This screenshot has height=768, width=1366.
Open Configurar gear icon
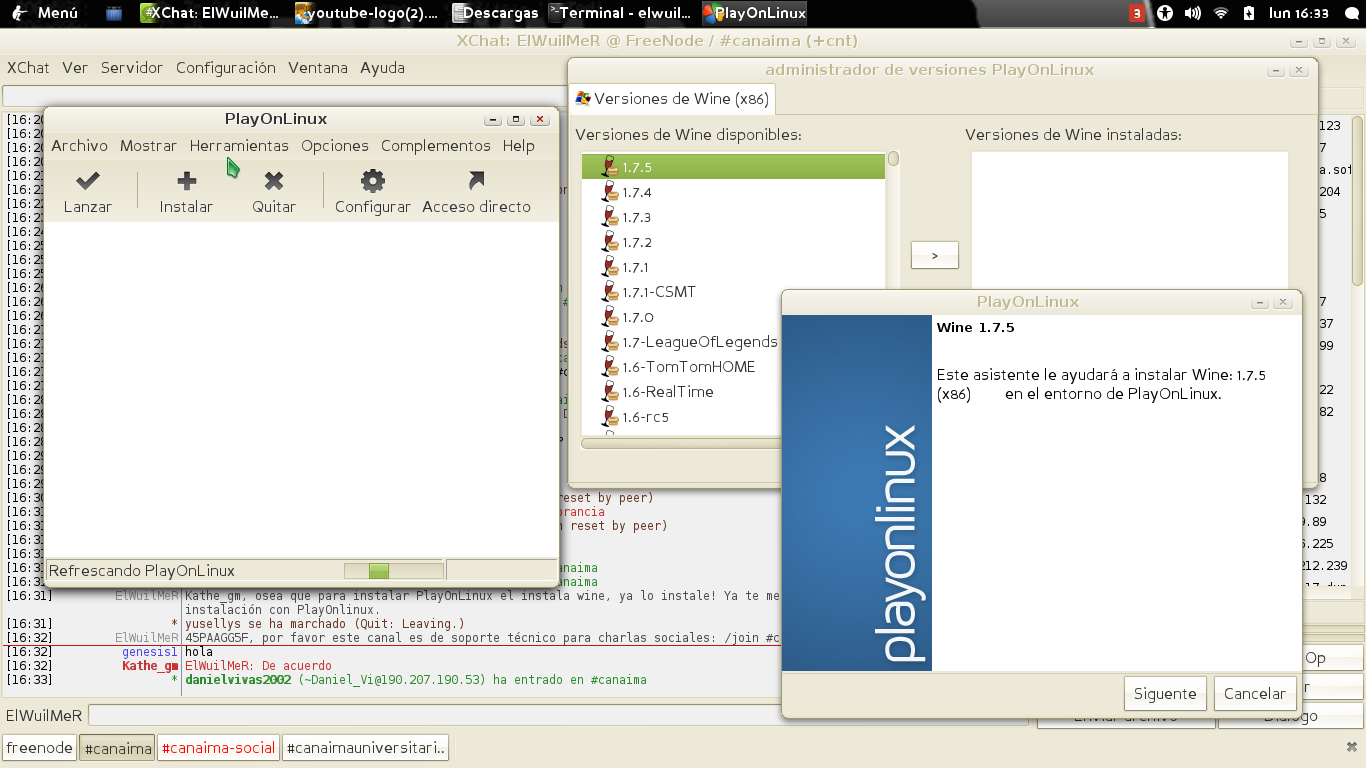[373, 181]
